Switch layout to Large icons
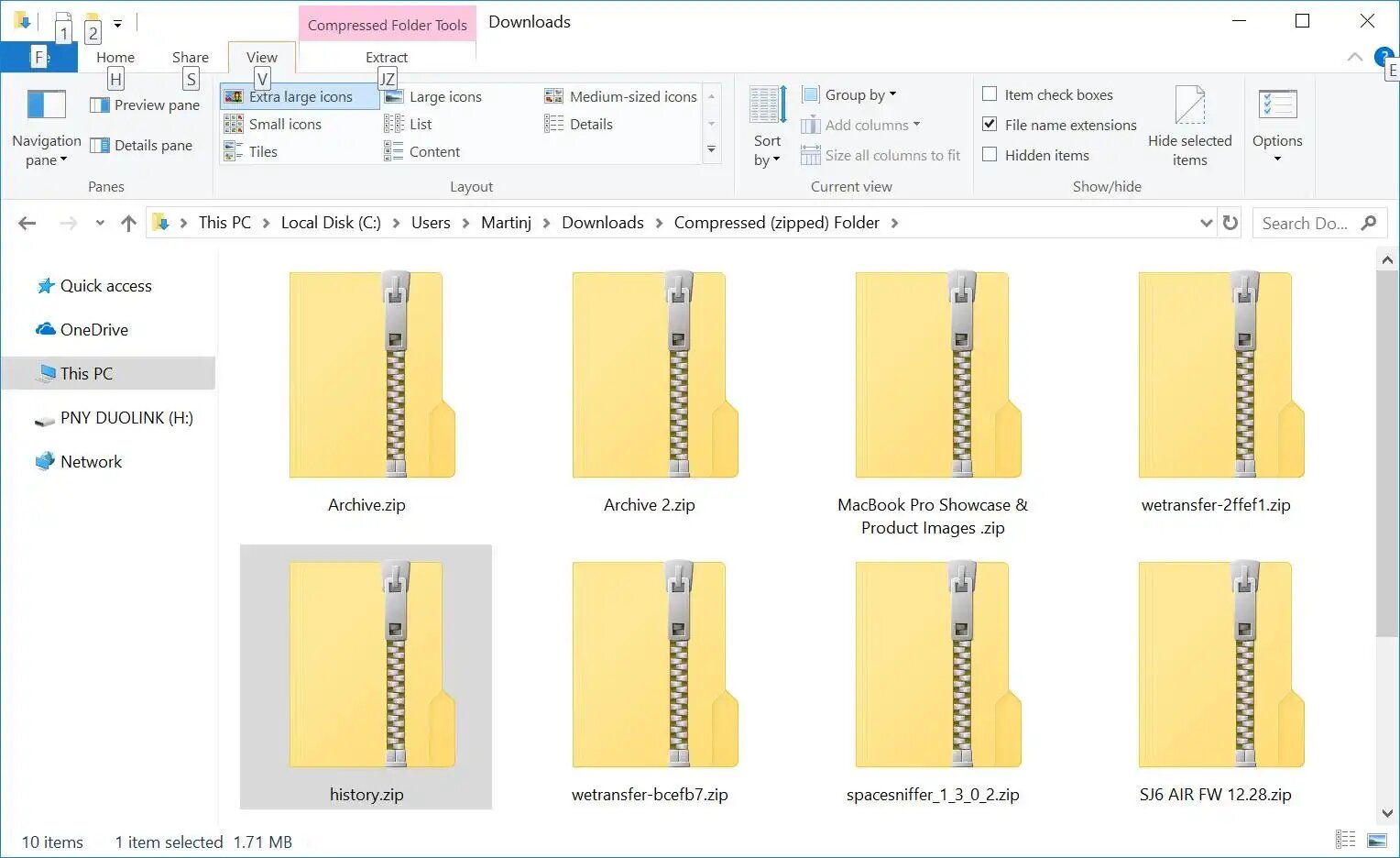1400x858 pixels. point(433,97)
